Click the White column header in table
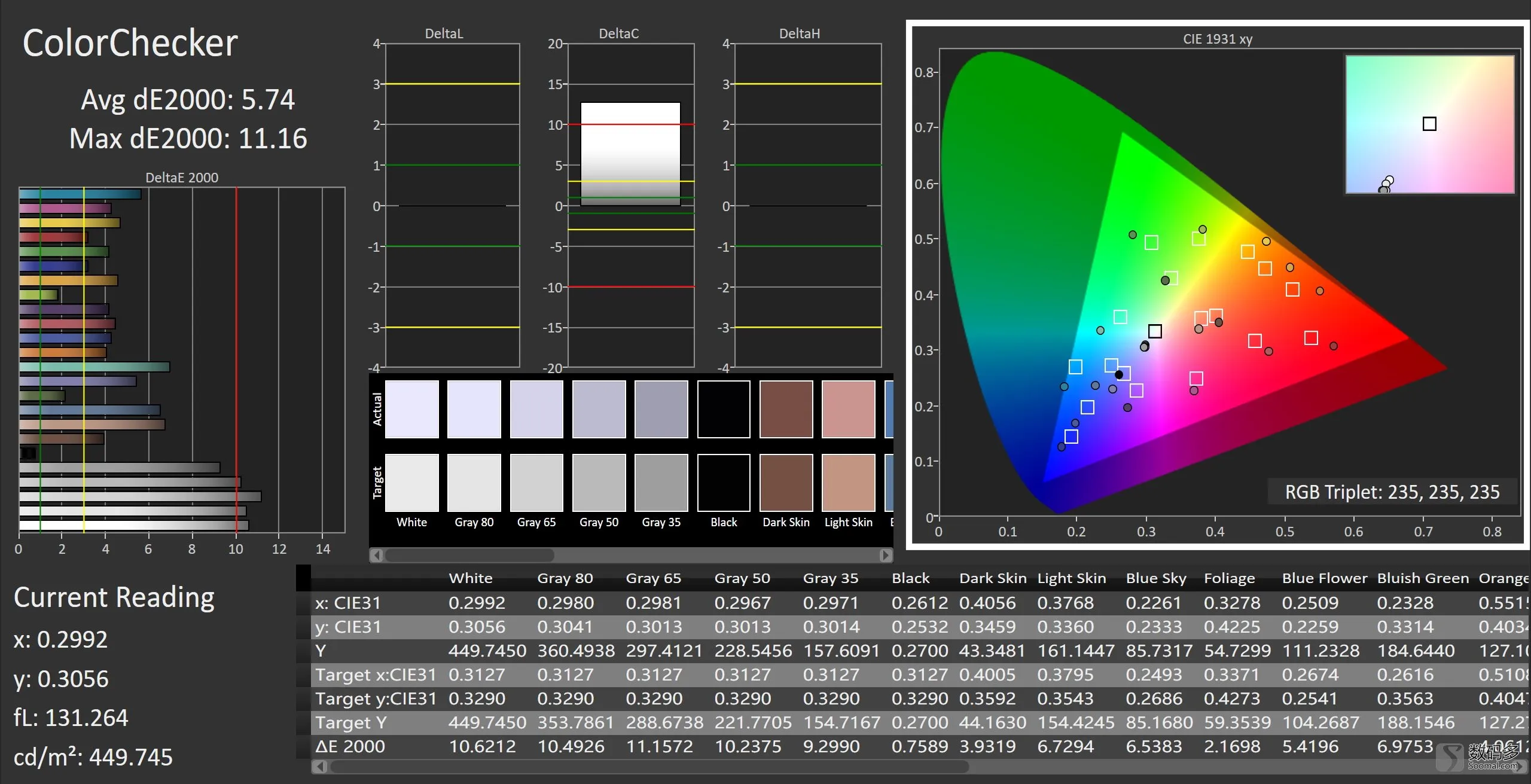Viewport: 1531px width, 784px height. pos(471,578)
